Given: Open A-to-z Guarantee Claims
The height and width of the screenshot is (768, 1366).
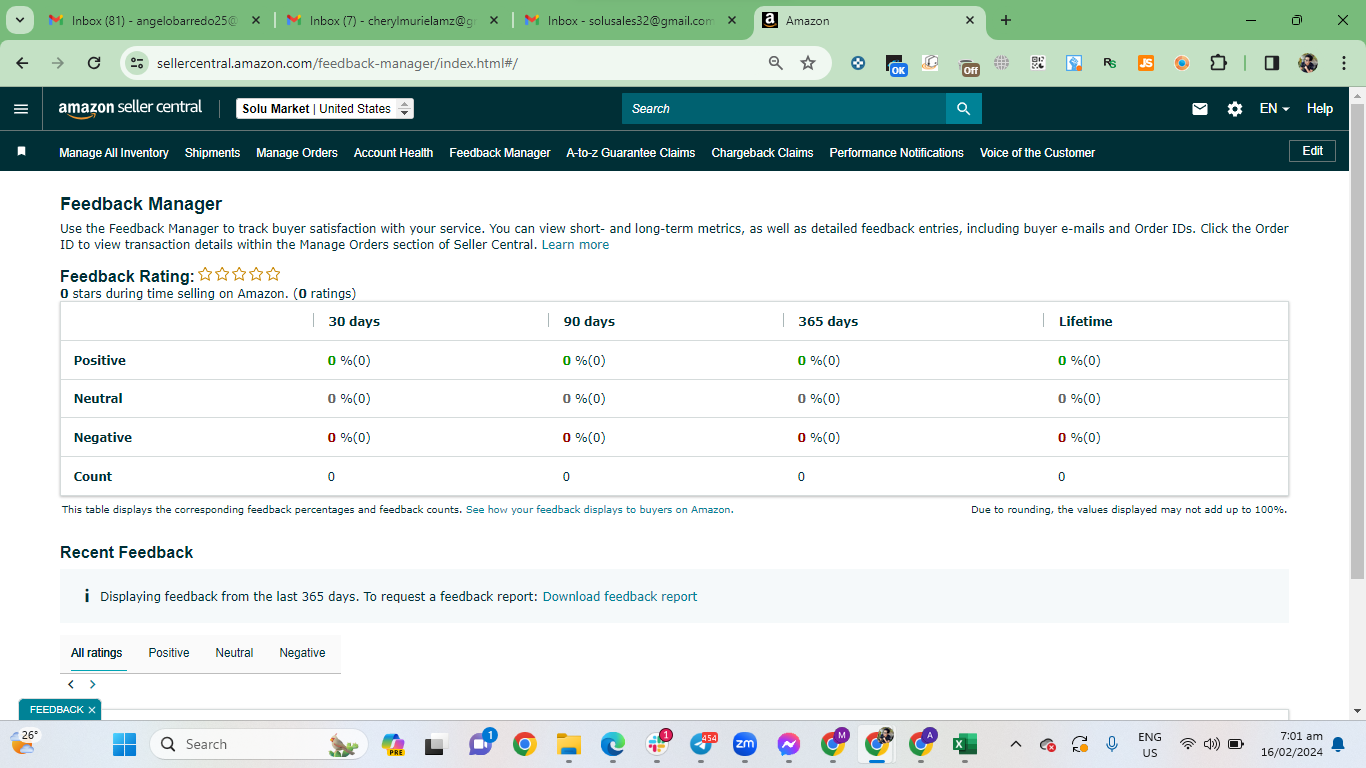Looking at the screenshot, I should point(631,153).
